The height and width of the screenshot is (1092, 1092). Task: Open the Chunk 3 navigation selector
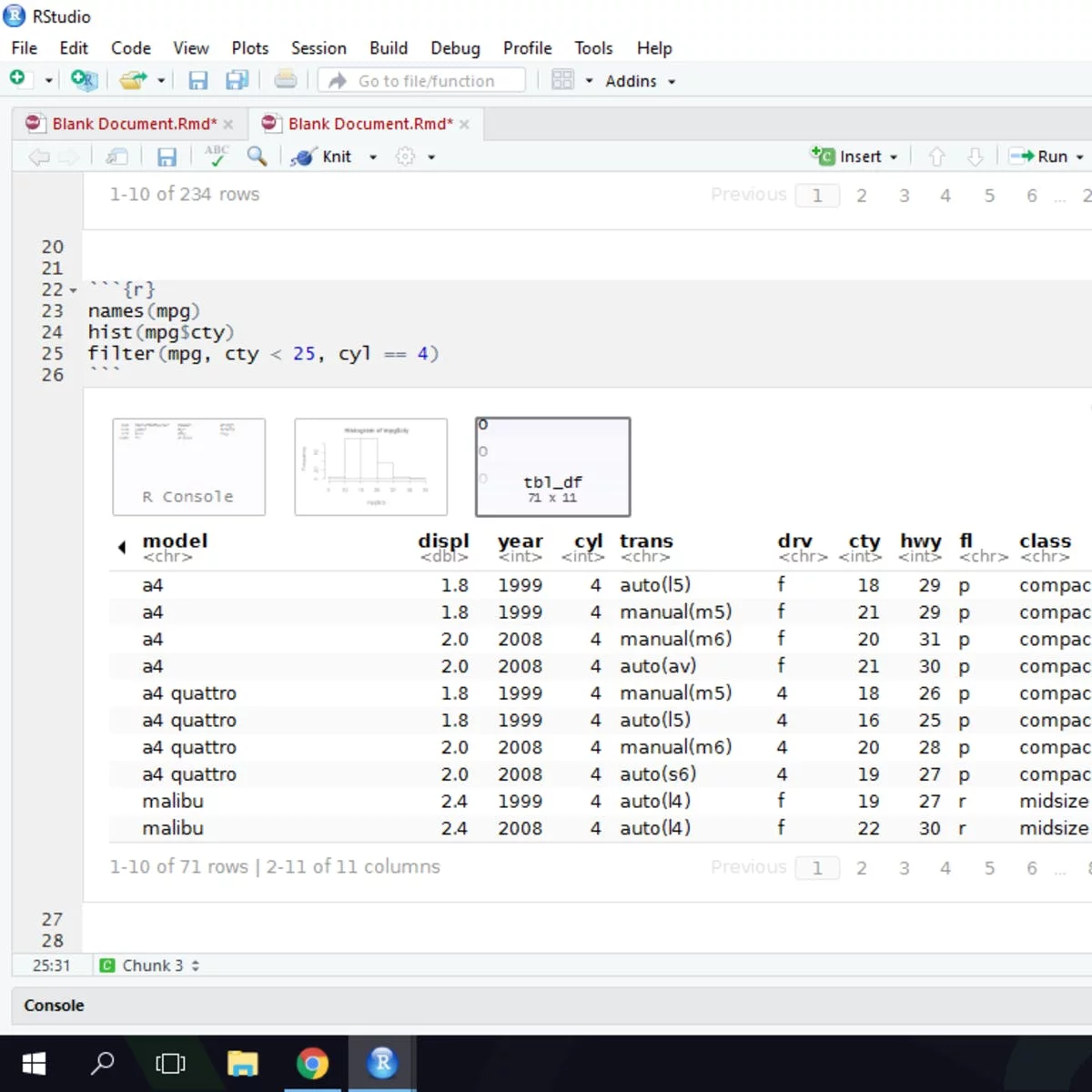coord(150,966)
